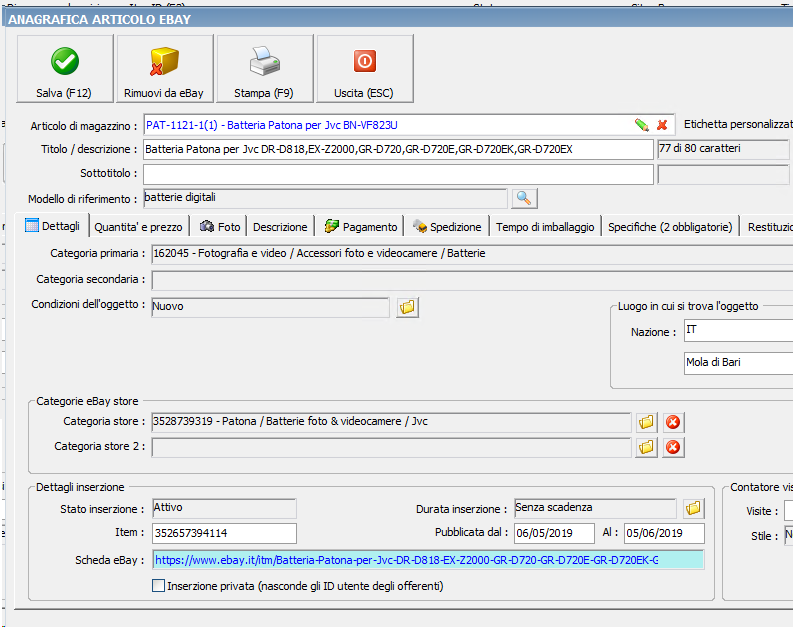The image size is (793, 643).
Task: Click the Durata inserzione Senza scadenza field
Action: (595, 508)
